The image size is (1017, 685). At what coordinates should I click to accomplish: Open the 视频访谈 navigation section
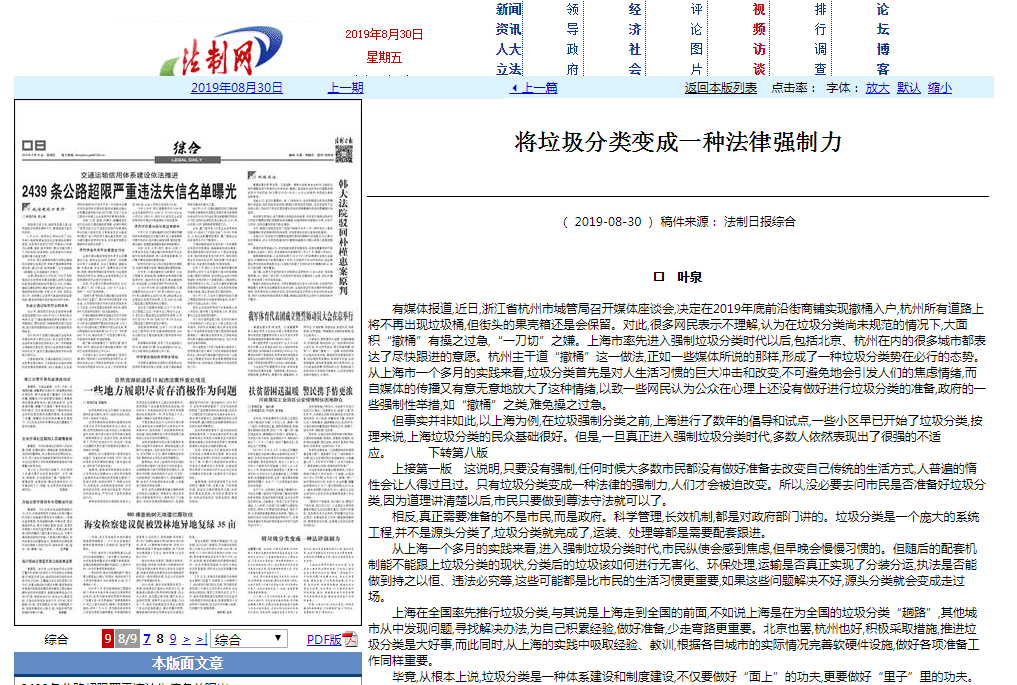[759, 39]
